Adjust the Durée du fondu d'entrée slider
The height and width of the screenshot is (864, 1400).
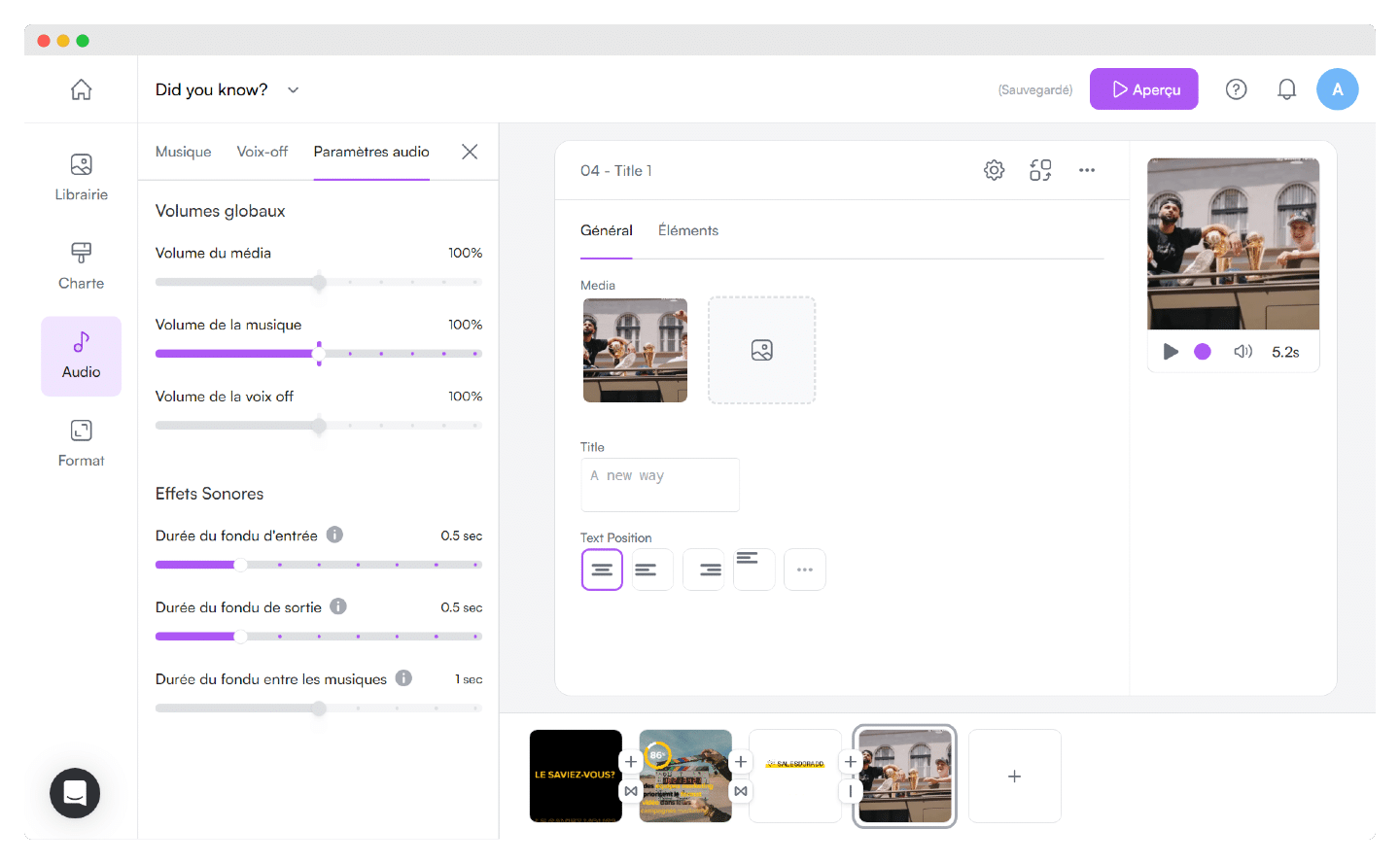[x=319, y=565]
